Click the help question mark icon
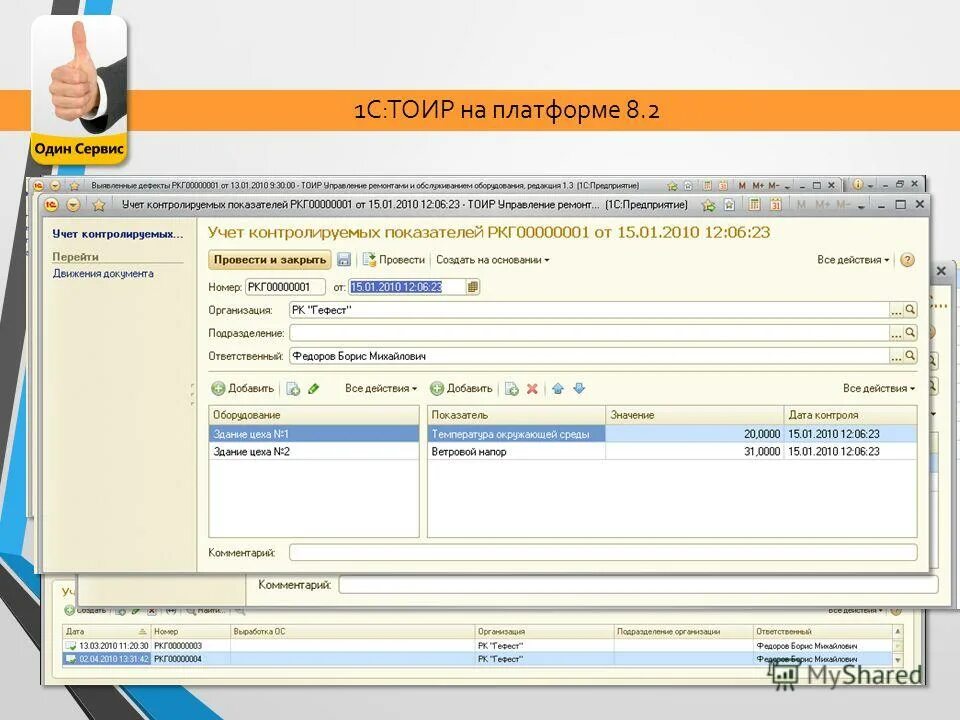 907,260
